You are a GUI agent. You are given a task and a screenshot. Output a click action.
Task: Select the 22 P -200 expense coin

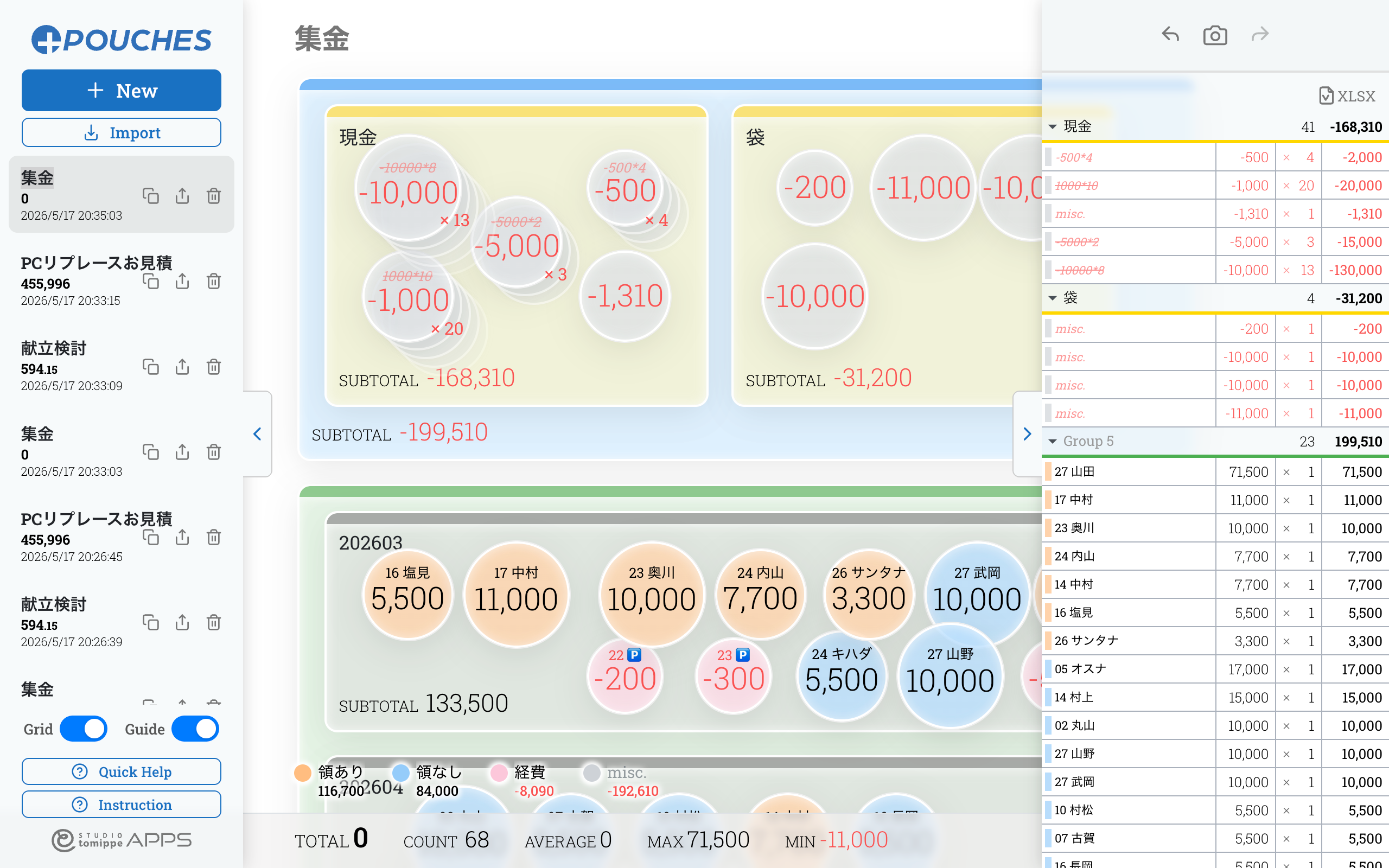pos(625,676)
